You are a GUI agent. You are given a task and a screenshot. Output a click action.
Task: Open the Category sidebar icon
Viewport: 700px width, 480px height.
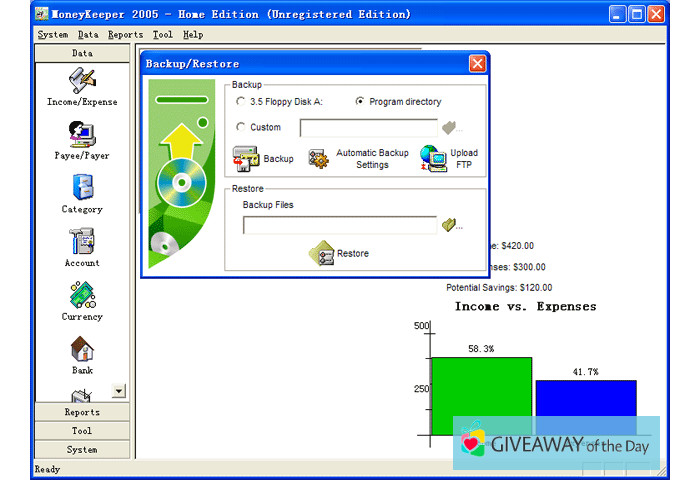tap(82, 188)
